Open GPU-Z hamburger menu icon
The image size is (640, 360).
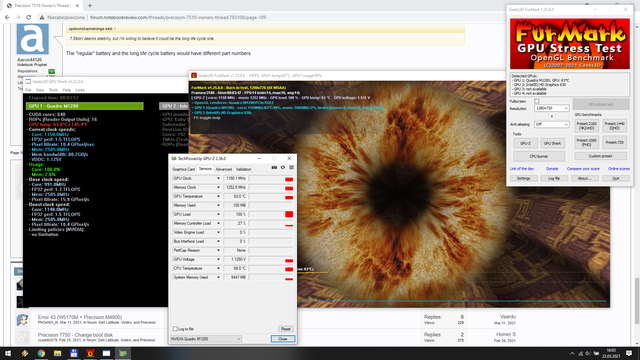click(x=291, y=167)
